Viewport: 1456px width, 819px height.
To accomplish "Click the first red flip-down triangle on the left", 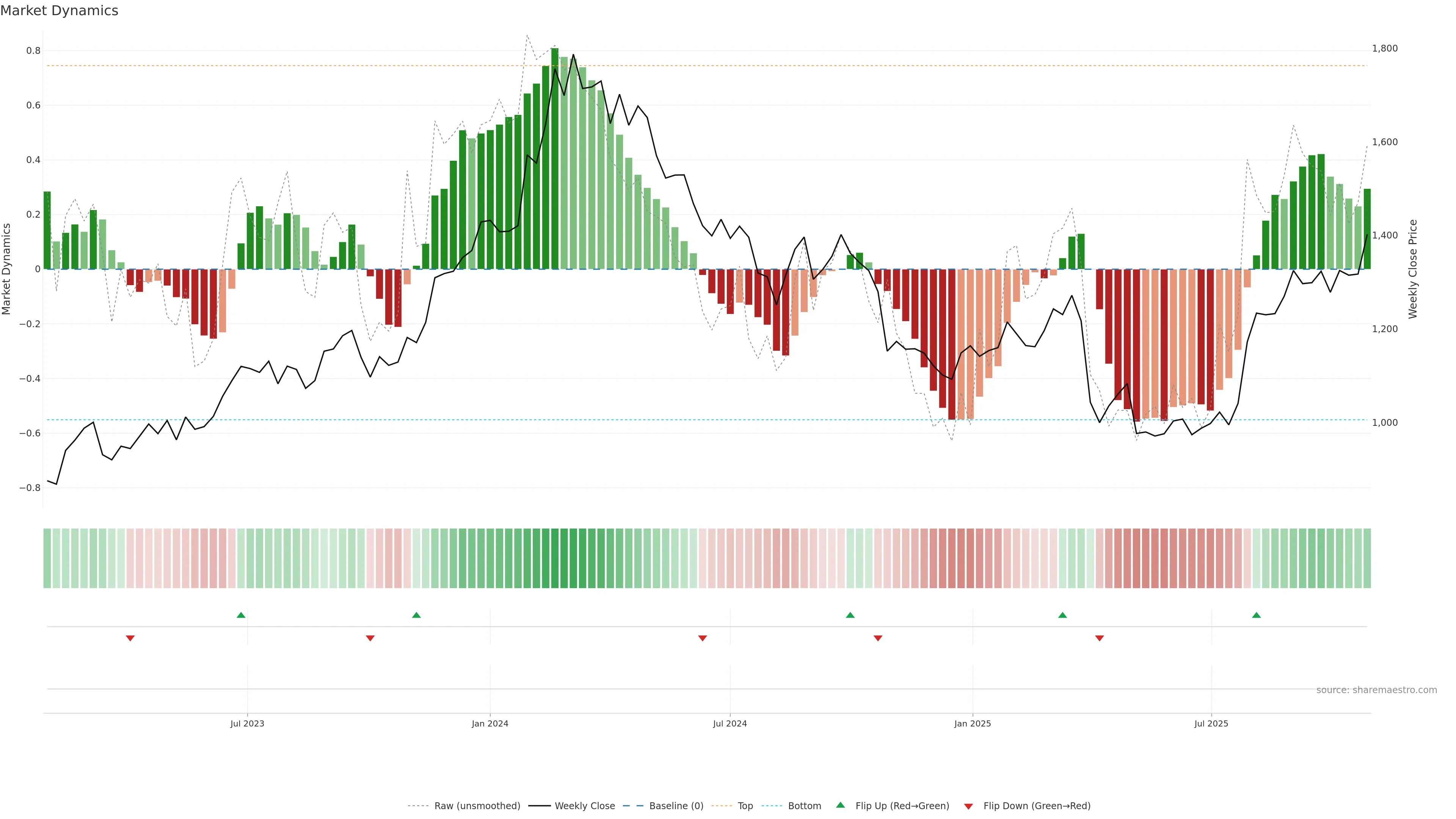I will tap(130, 638).
